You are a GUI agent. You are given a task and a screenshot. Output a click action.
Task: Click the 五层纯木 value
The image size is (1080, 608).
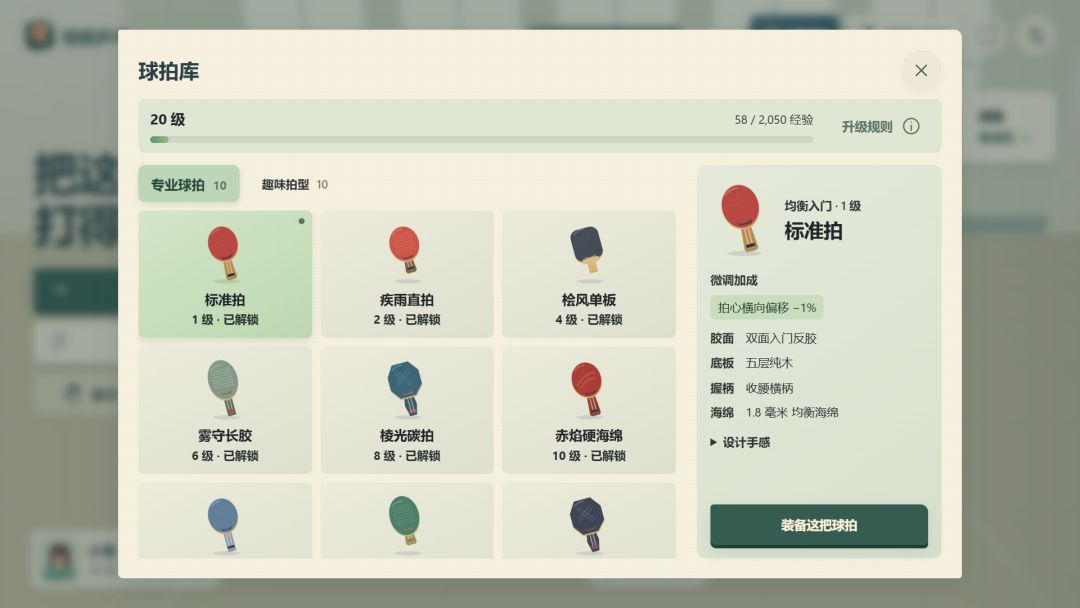[769, 363]
